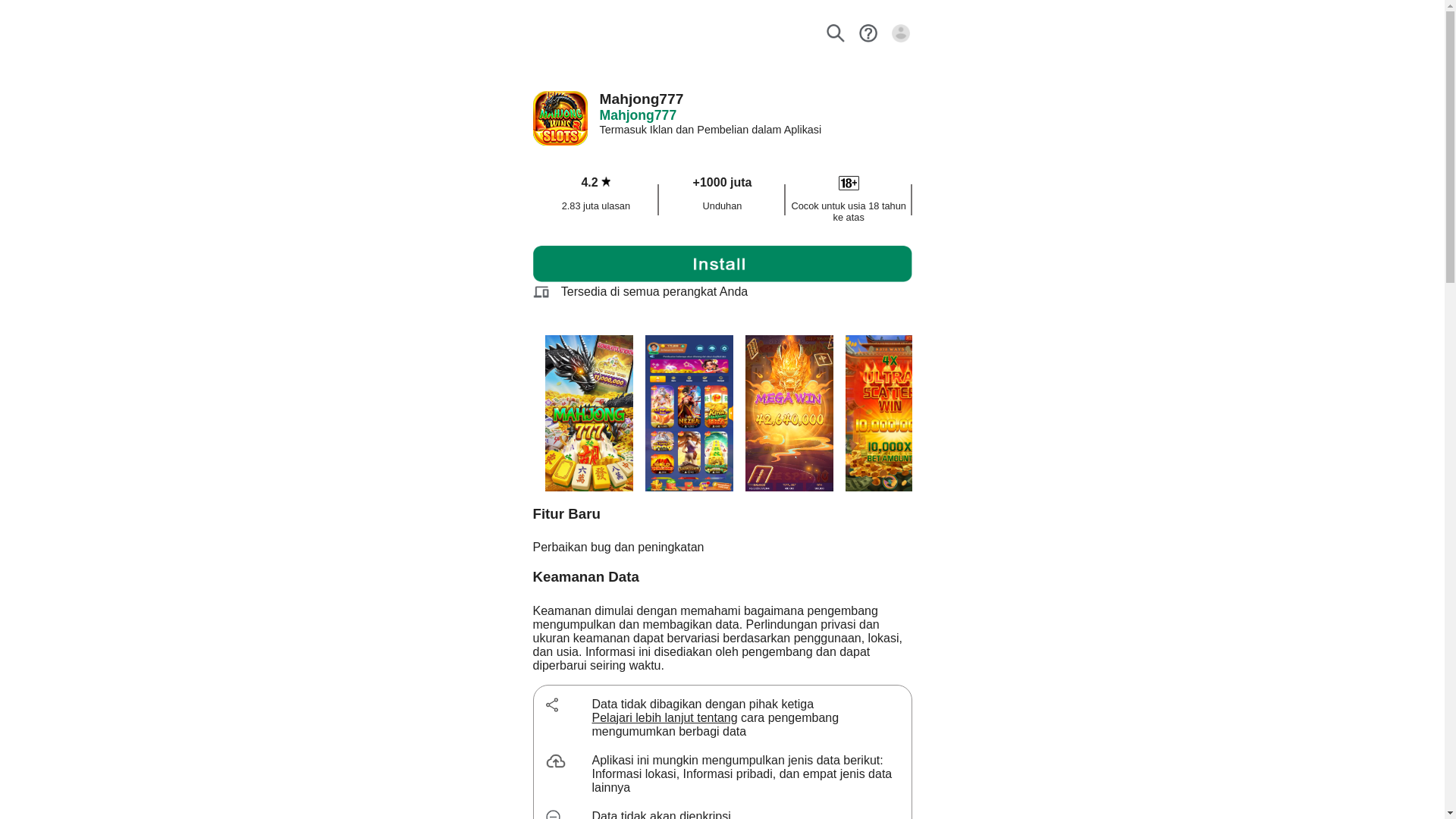
Task: Click the share icon in data safety
Action: [552, 705]
